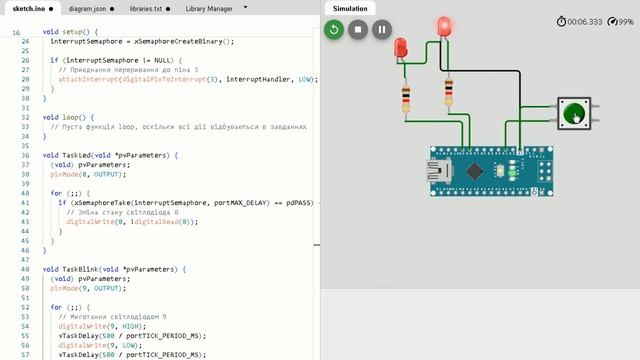The image size is (640, 360).
Task: Place cursor on digitalWrite(8, !digitalRead(8)) line
Action: pos(132,222)
